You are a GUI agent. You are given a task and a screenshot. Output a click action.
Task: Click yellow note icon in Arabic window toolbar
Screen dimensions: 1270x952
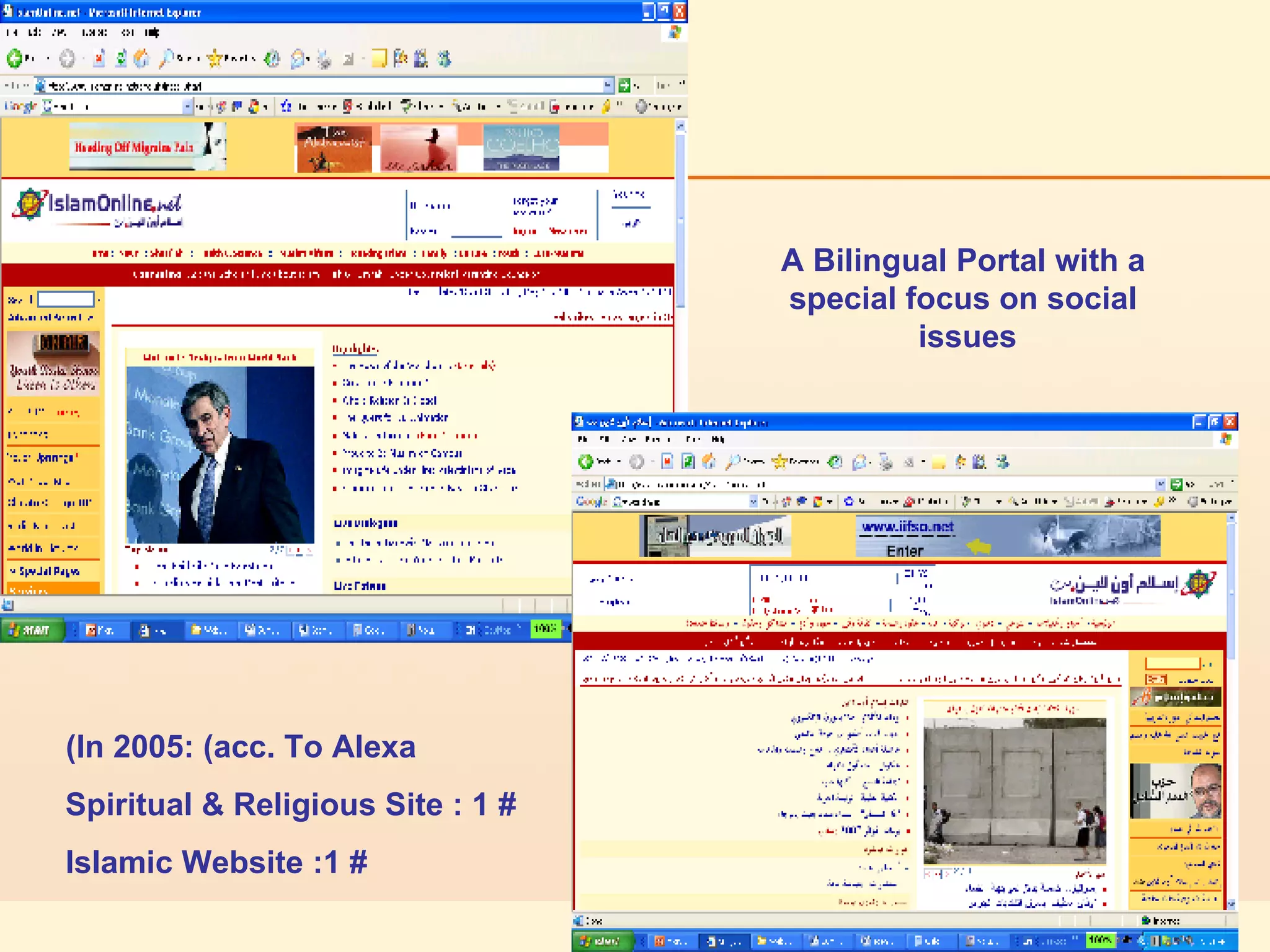tap(939, 462)
